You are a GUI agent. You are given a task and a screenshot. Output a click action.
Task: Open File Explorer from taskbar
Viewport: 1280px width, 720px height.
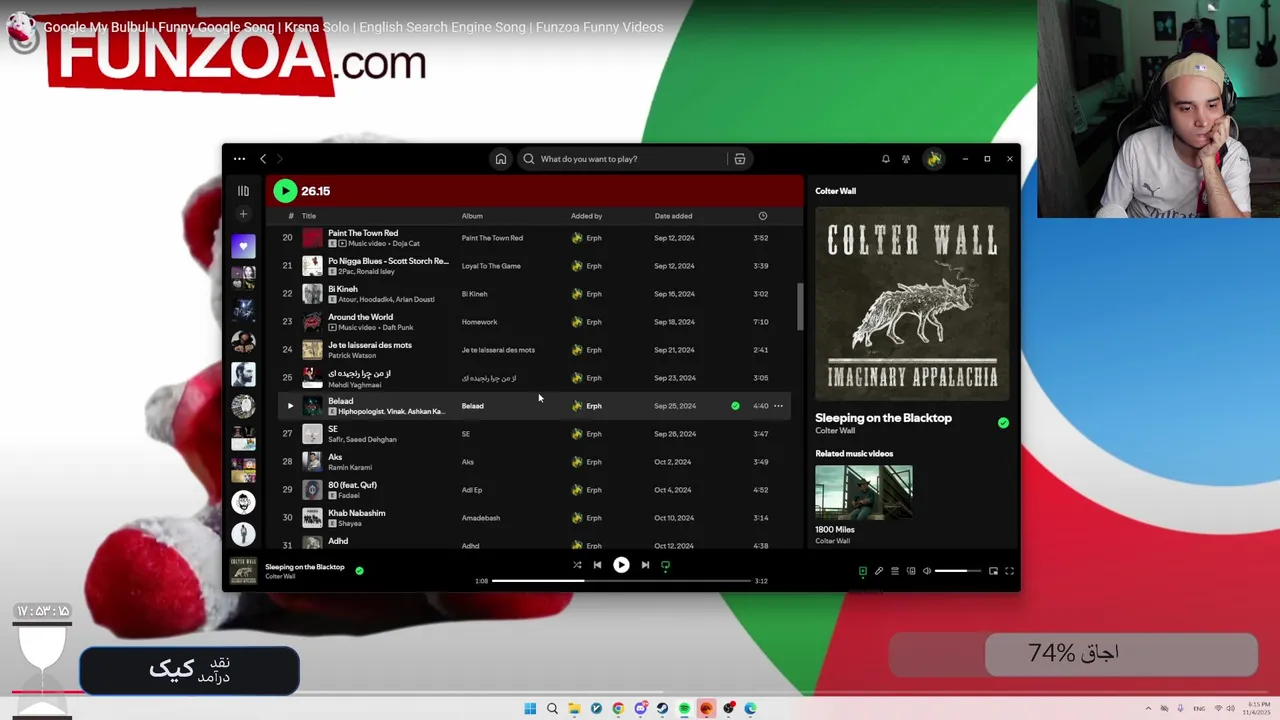coord(574,708)
